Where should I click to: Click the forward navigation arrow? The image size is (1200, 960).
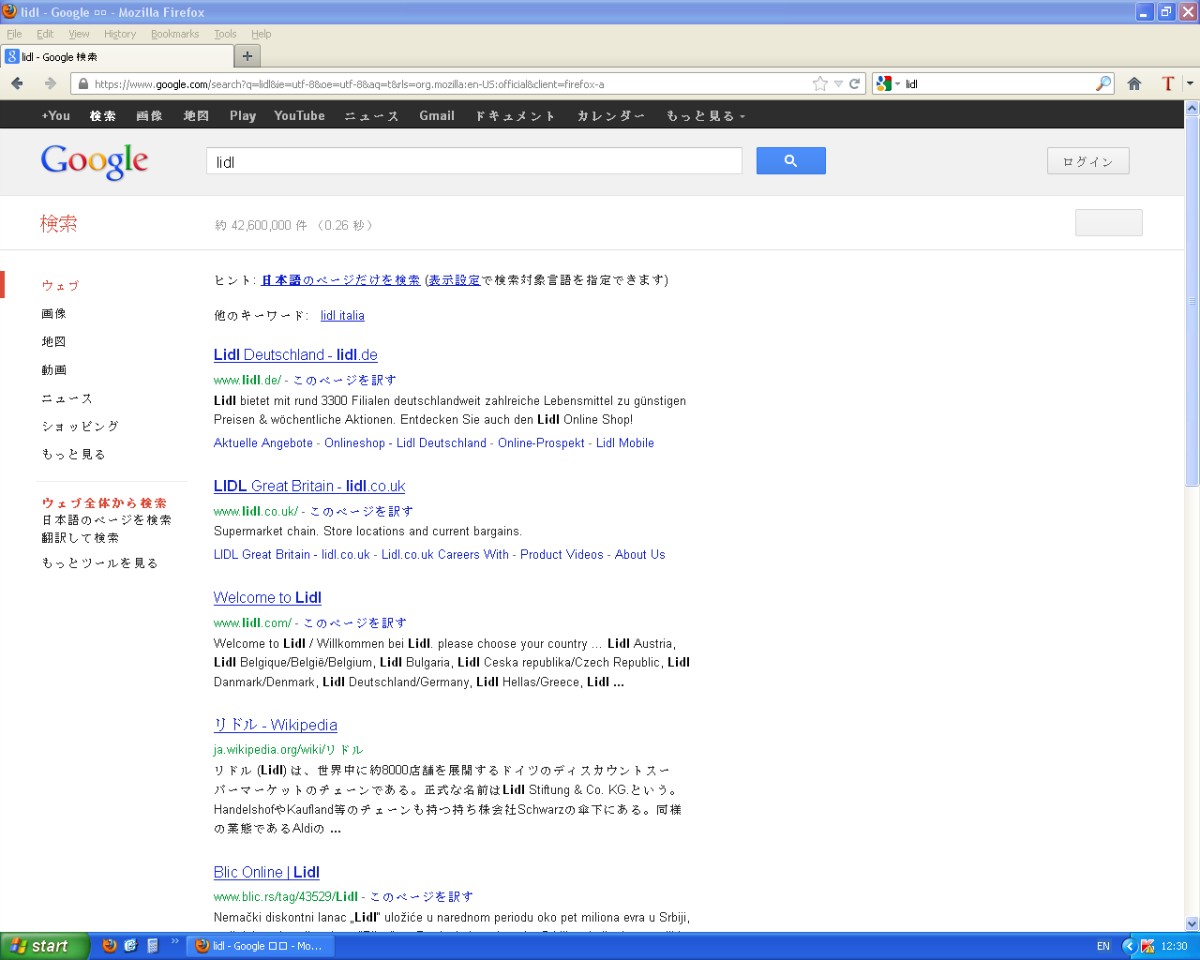pos(50,84)
